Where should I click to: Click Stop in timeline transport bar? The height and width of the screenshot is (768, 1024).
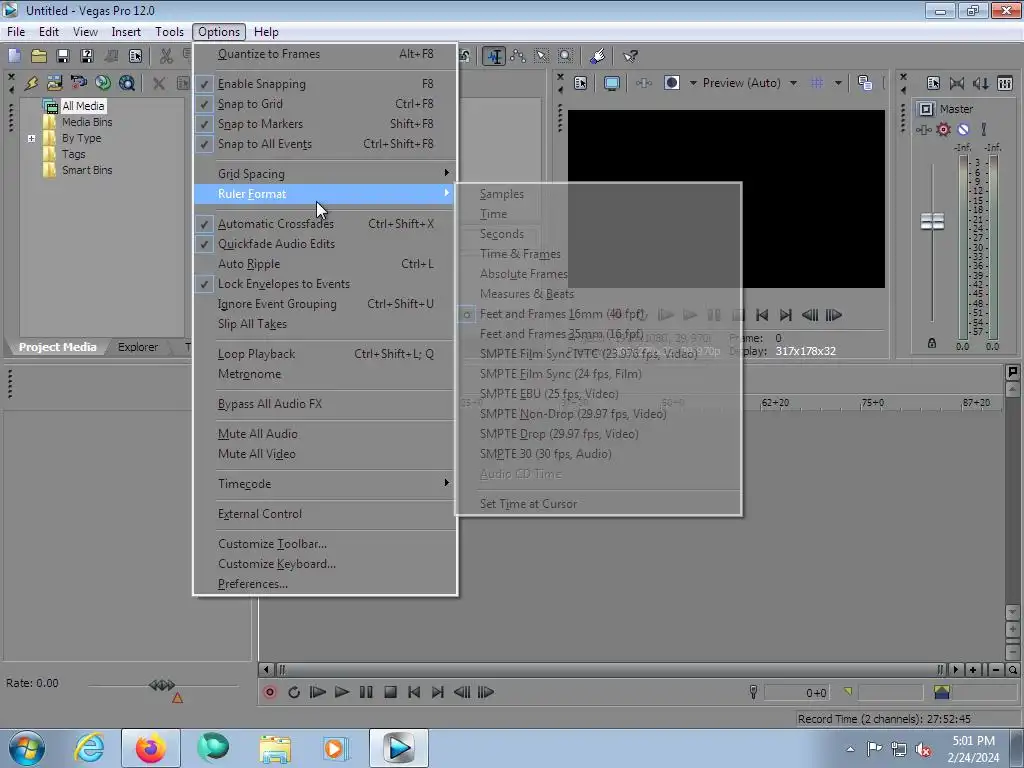pos(390,692)
